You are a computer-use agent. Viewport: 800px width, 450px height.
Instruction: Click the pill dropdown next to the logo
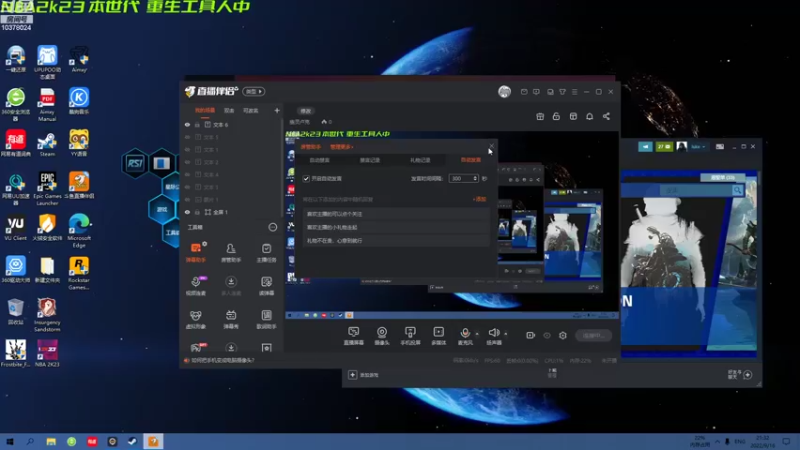(254, 92)
